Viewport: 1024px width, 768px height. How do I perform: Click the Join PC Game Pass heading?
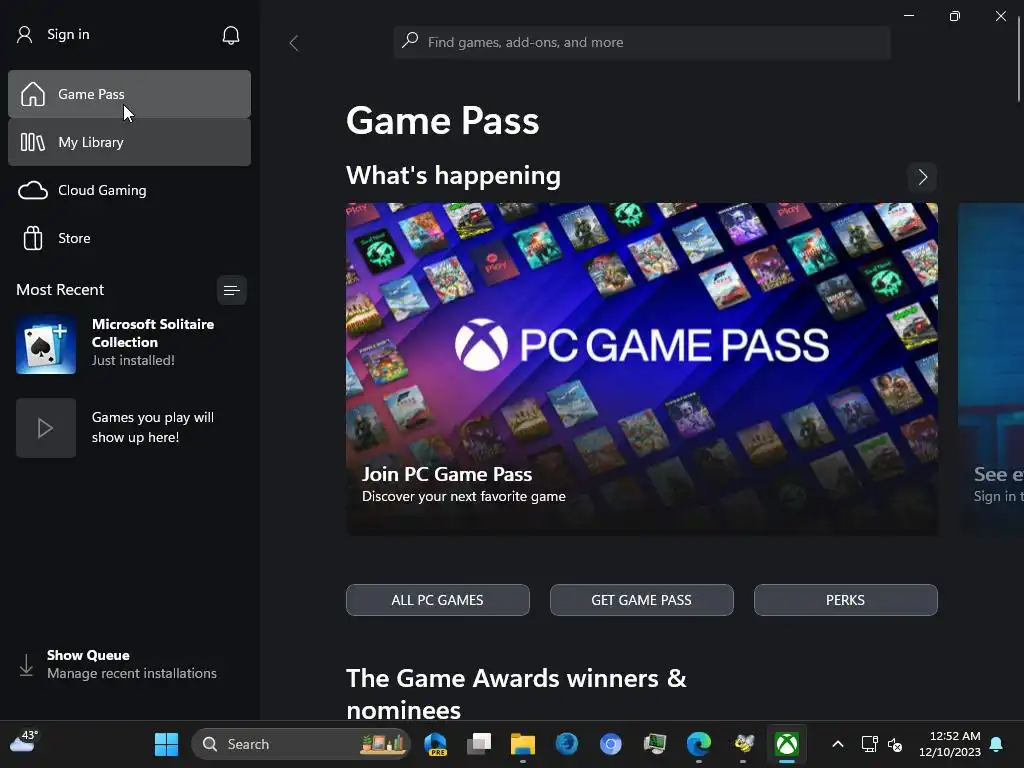click(447, 474)
